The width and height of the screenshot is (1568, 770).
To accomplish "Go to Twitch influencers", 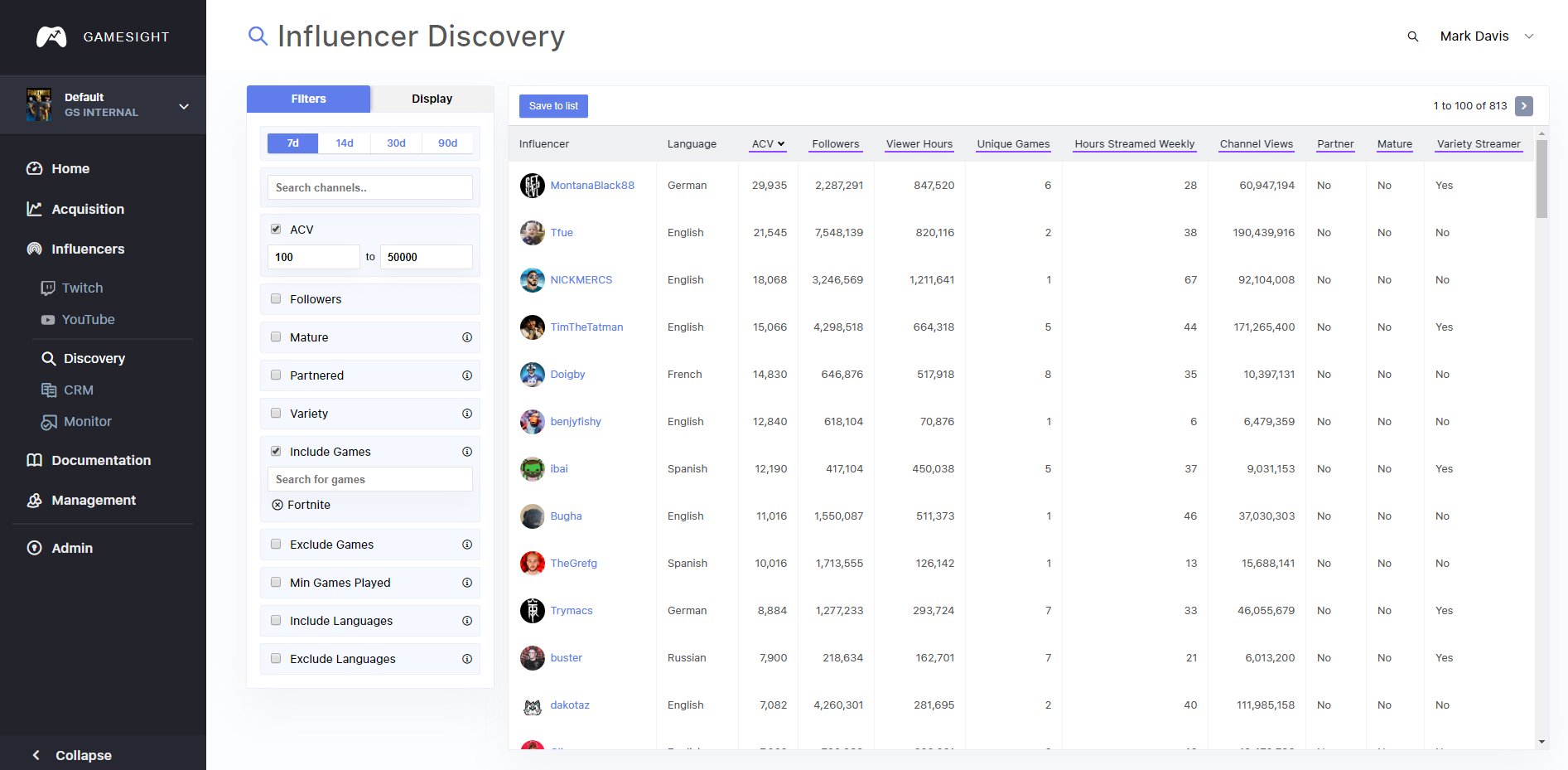I will pos(72,288).
